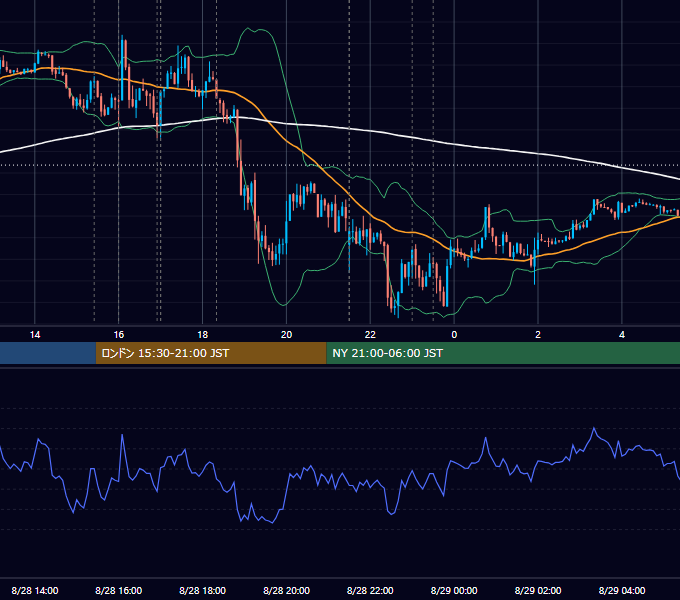
Task: Click the 8/28 18:00 date label
Action: (203, 590)
